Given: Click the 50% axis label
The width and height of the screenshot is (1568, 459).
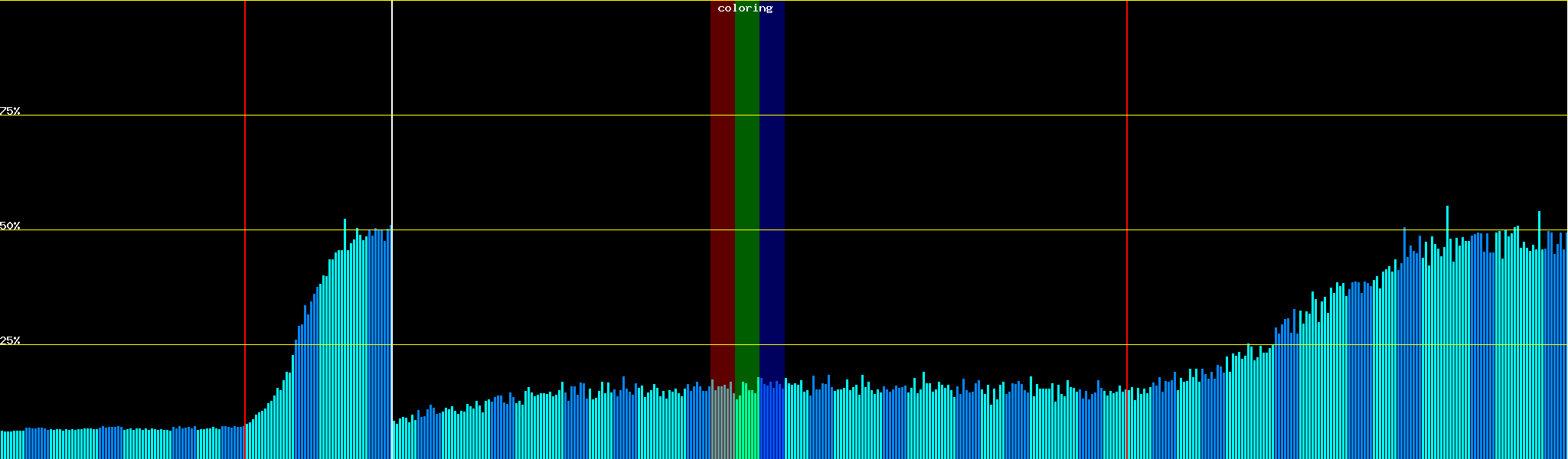Looking at the screenshot, I should [x=10, y=226].
